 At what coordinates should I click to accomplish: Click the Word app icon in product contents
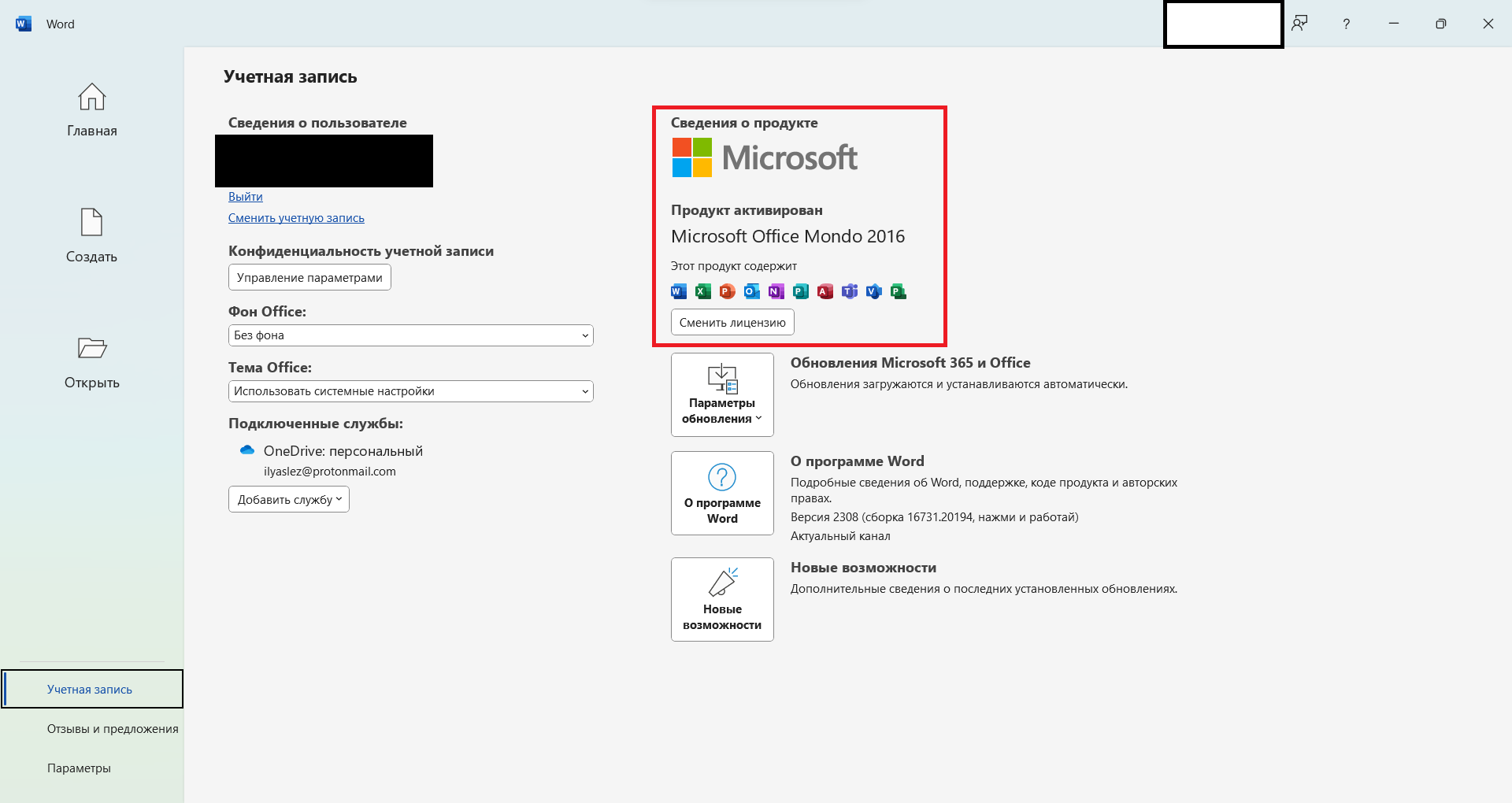679,291
